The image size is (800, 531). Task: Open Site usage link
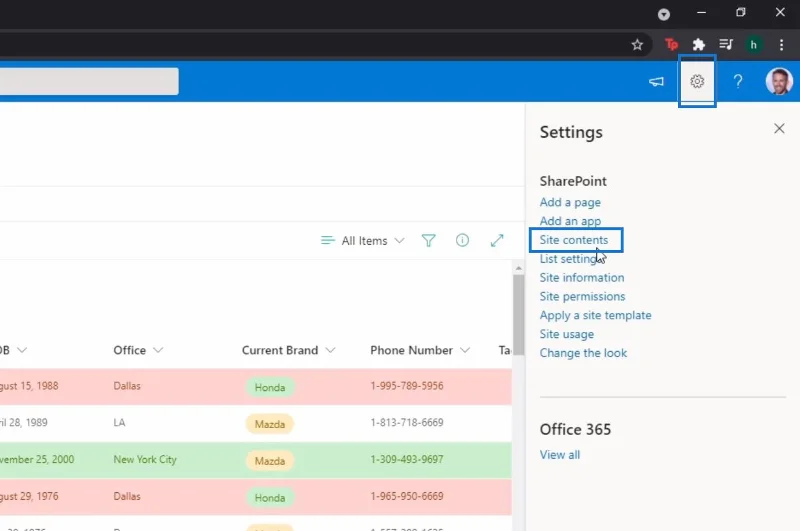[x=566, y=334]
